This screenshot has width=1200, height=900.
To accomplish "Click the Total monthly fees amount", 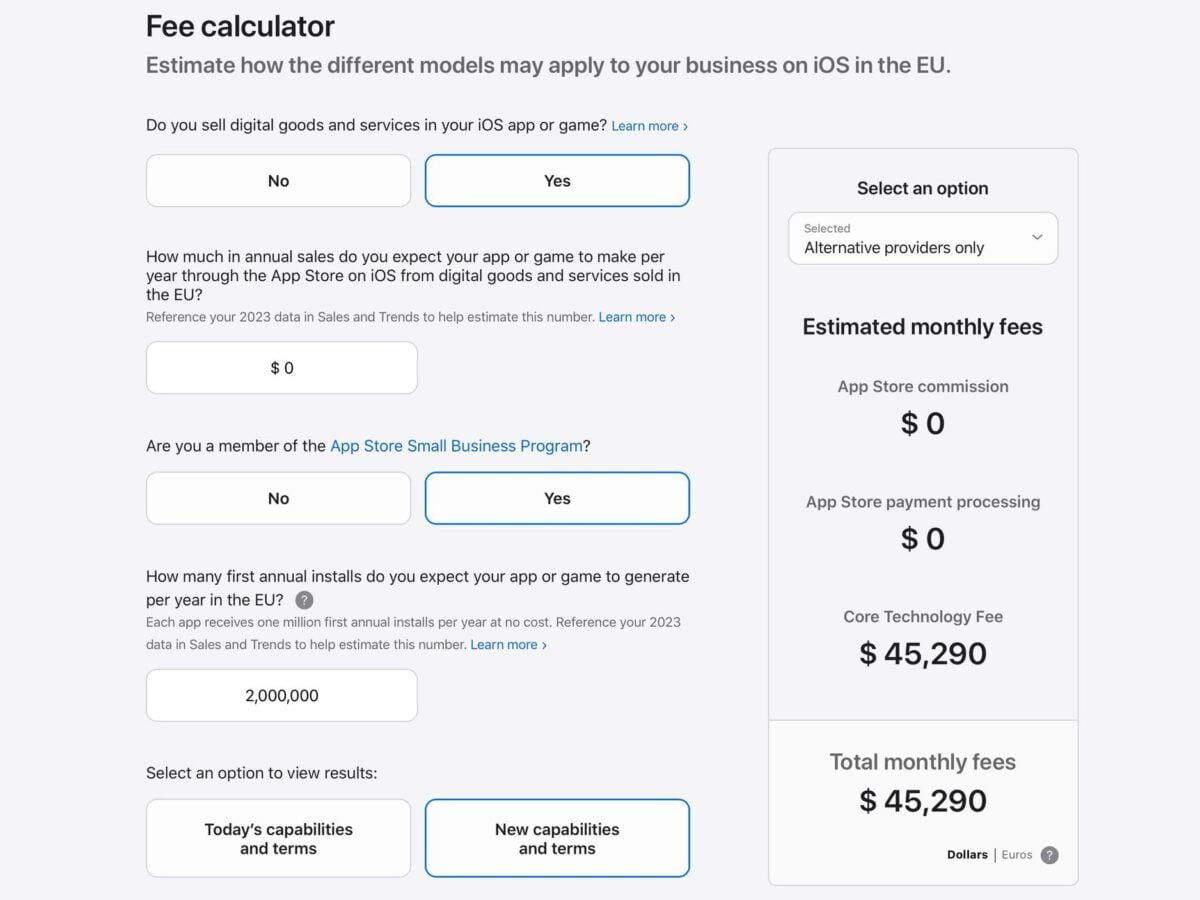I will coord(923,801).
